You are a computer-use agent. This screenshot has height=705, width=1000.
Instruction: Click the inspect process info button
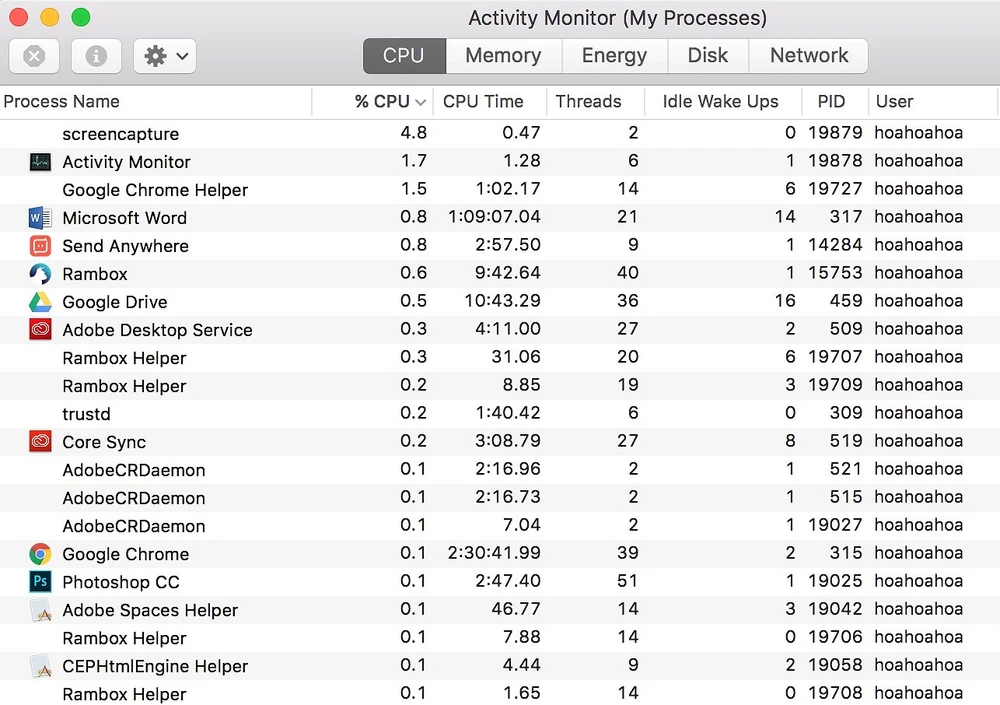pos(96,56)
